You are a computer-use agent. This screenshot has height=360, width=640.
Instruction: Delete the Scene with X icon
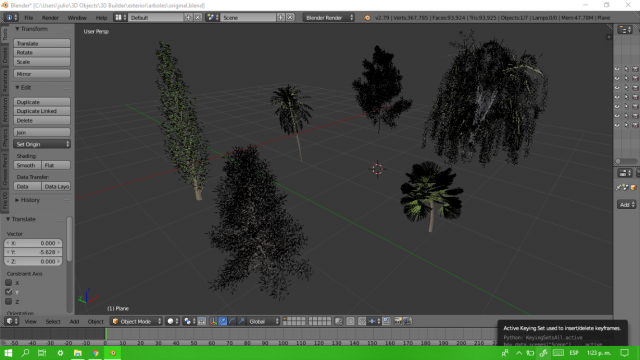point(290,18)
